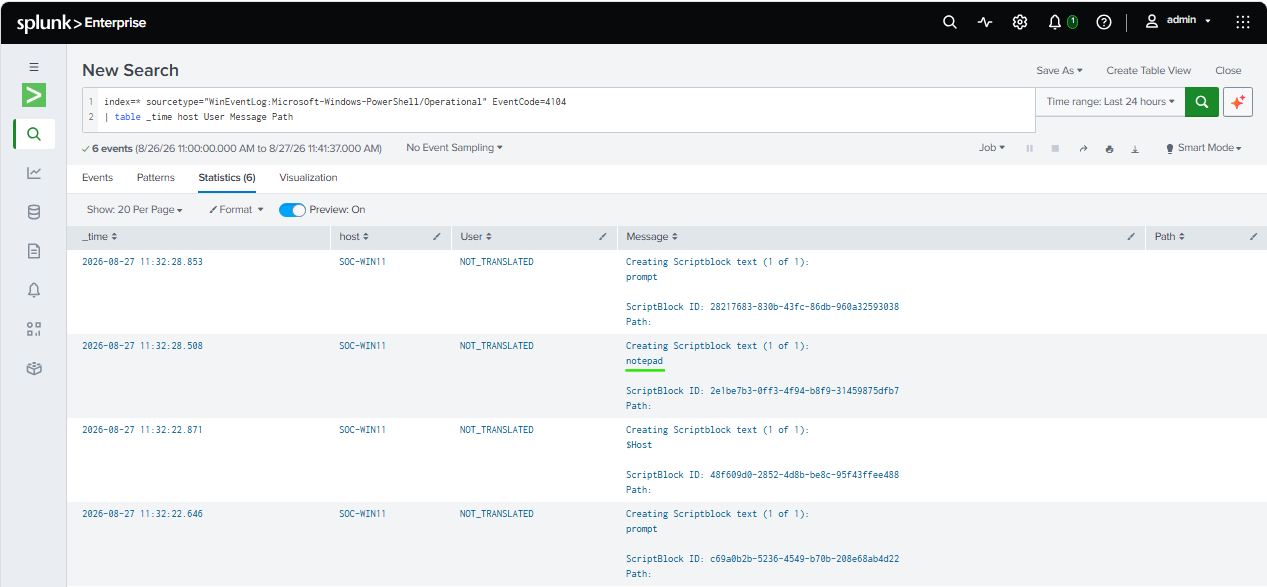Stop the search job
The image size is (1267, 587).
pyautogui.click(x=1055, y=148)
